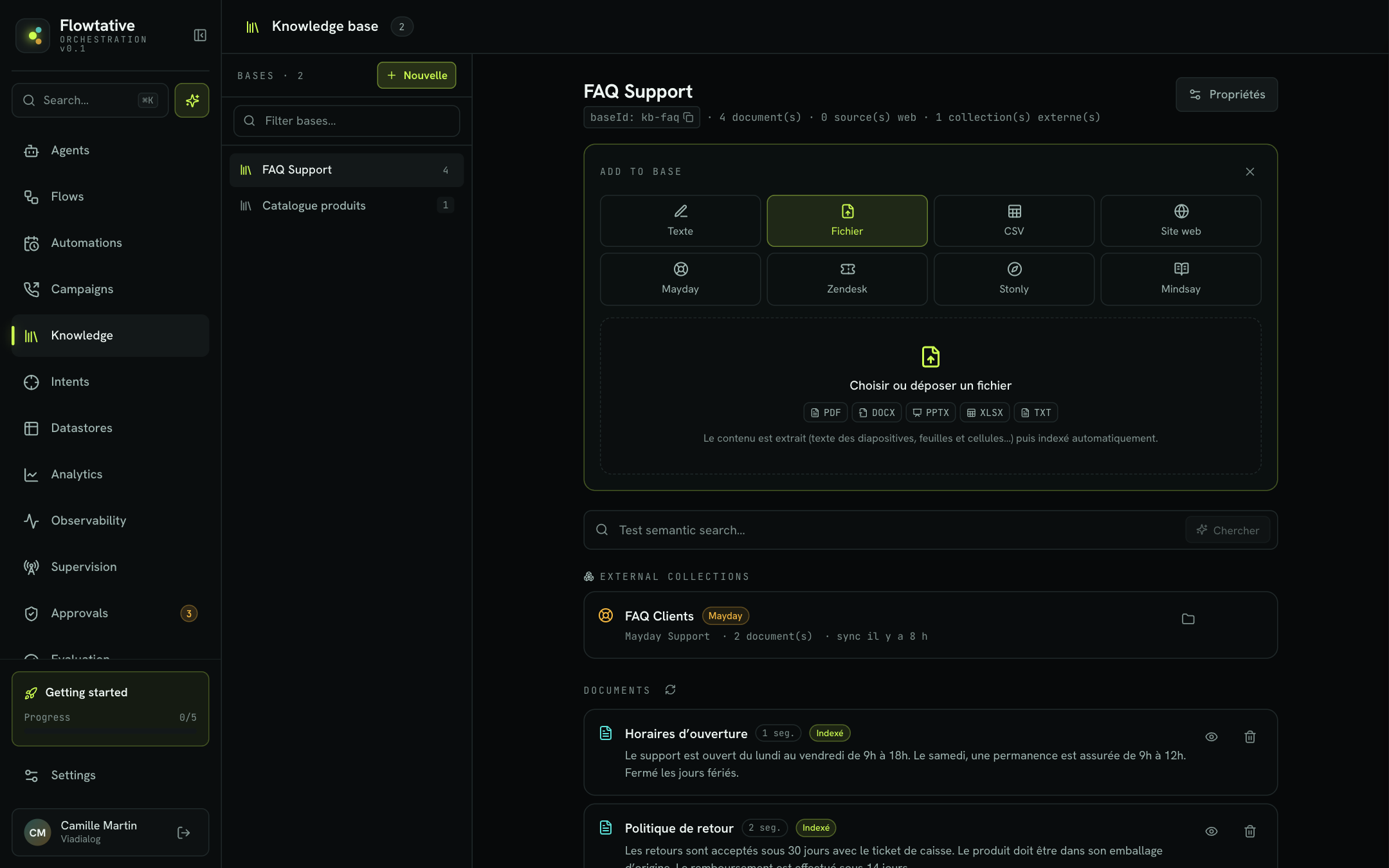Select the CSV source type
Viewport: 1389px width, 868px height.
(1013, 221)
